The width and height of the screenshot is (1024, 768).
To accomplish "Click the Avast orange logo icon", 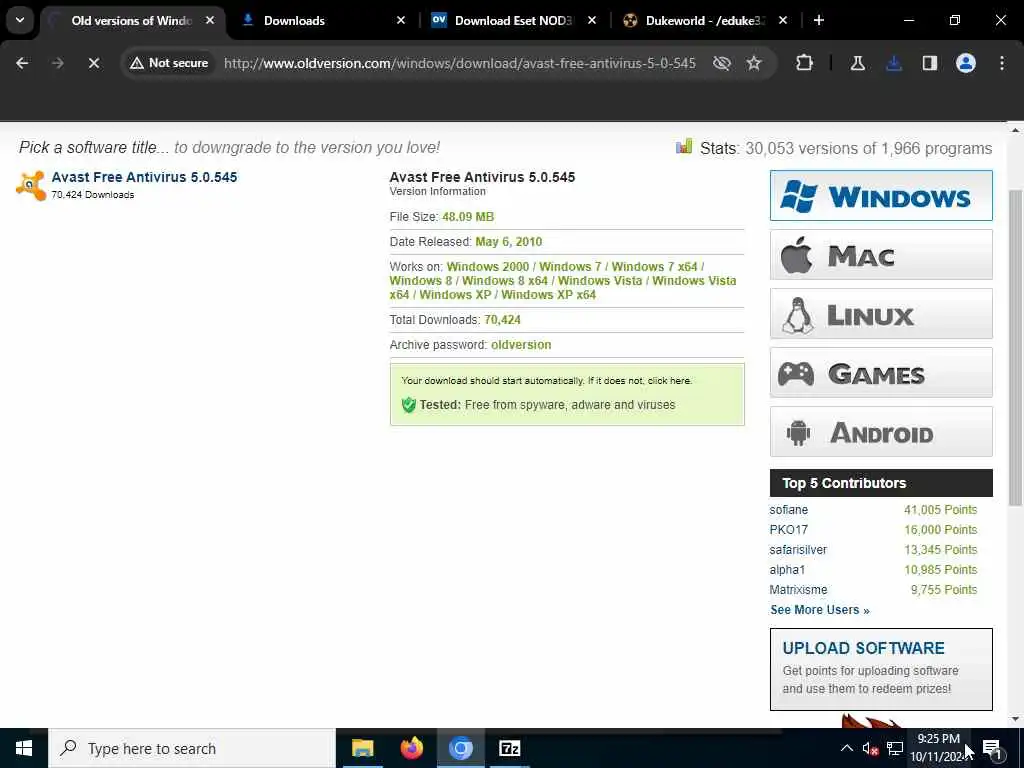I will click(31, 185).
